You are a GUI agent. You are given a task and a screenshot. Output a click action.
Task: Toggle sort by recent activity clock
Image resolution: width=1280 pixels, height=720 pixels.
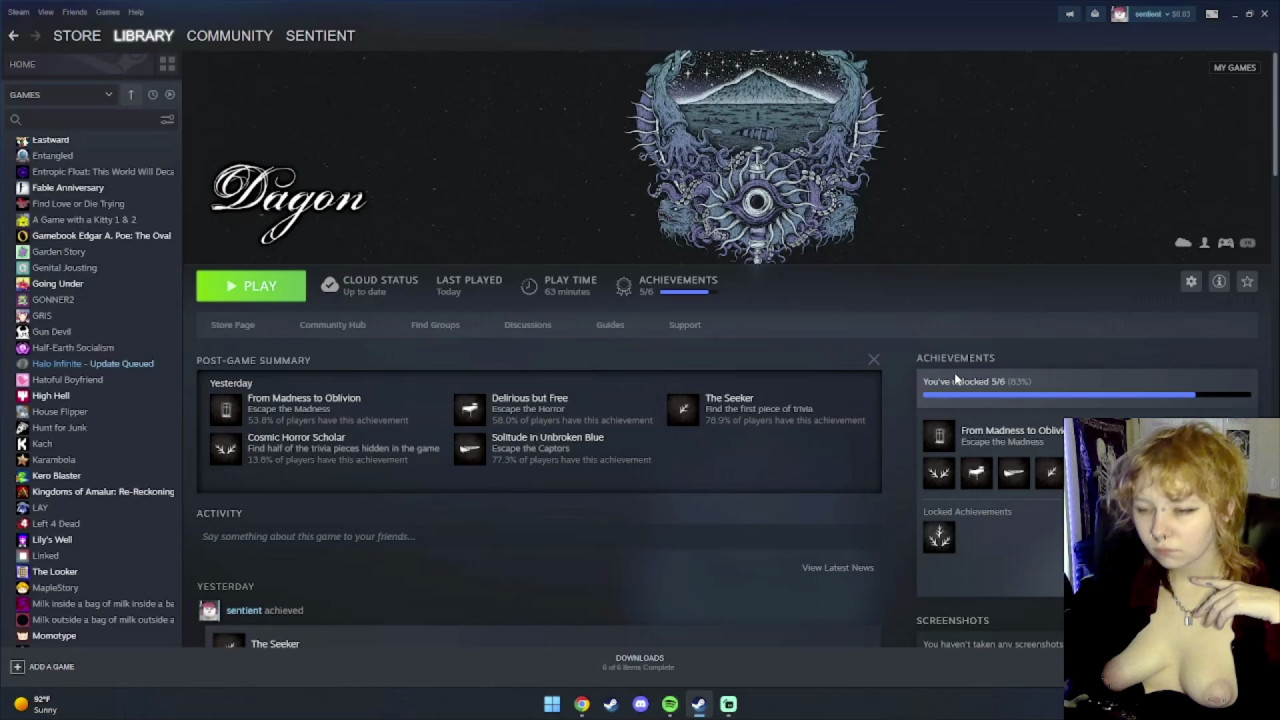pos(152,95)
